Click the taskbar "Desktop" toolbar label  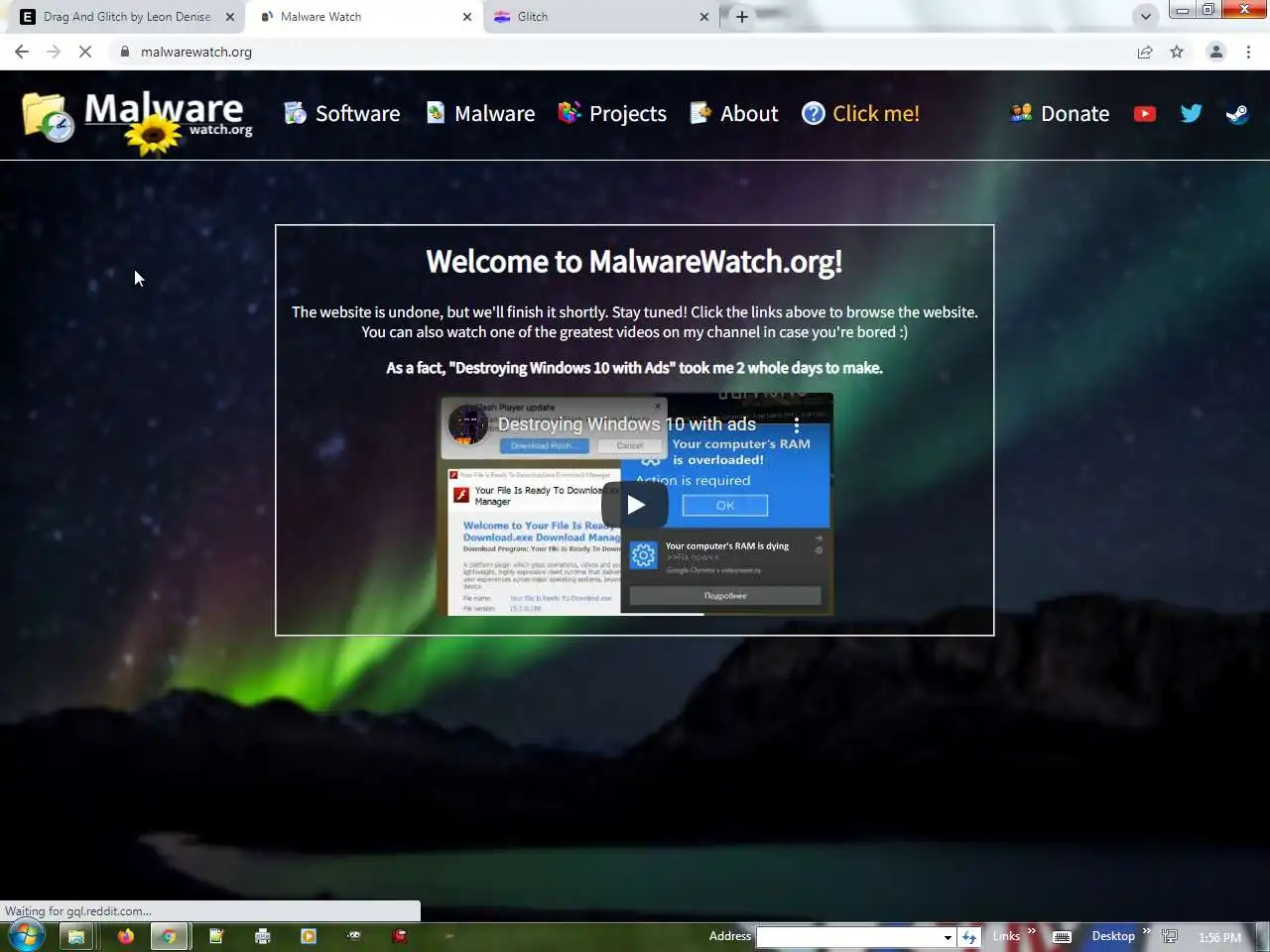point(1113,936)
